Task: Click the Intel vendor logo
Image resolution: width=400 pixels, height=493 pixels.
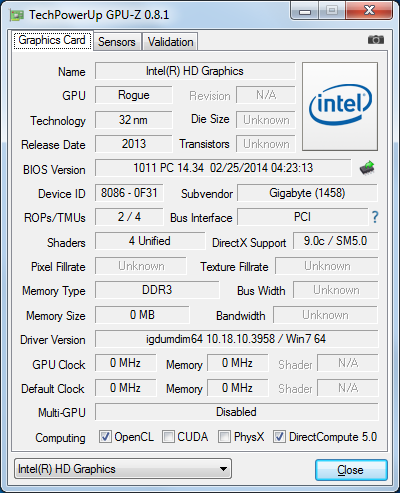Action: [x=340, y=106]
